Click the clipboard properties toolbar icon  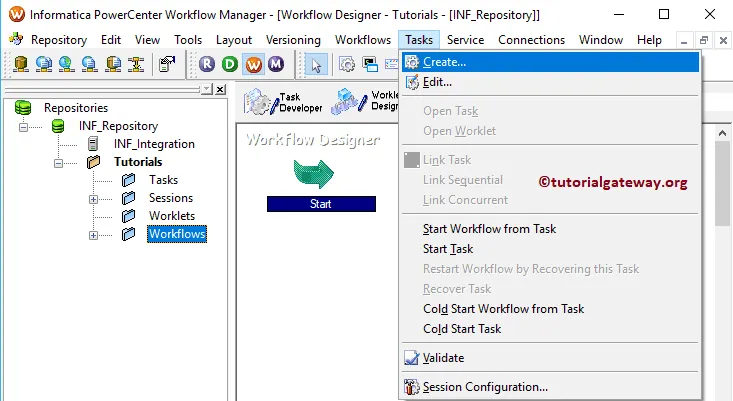pyautogui.click(x=167, y=64)
